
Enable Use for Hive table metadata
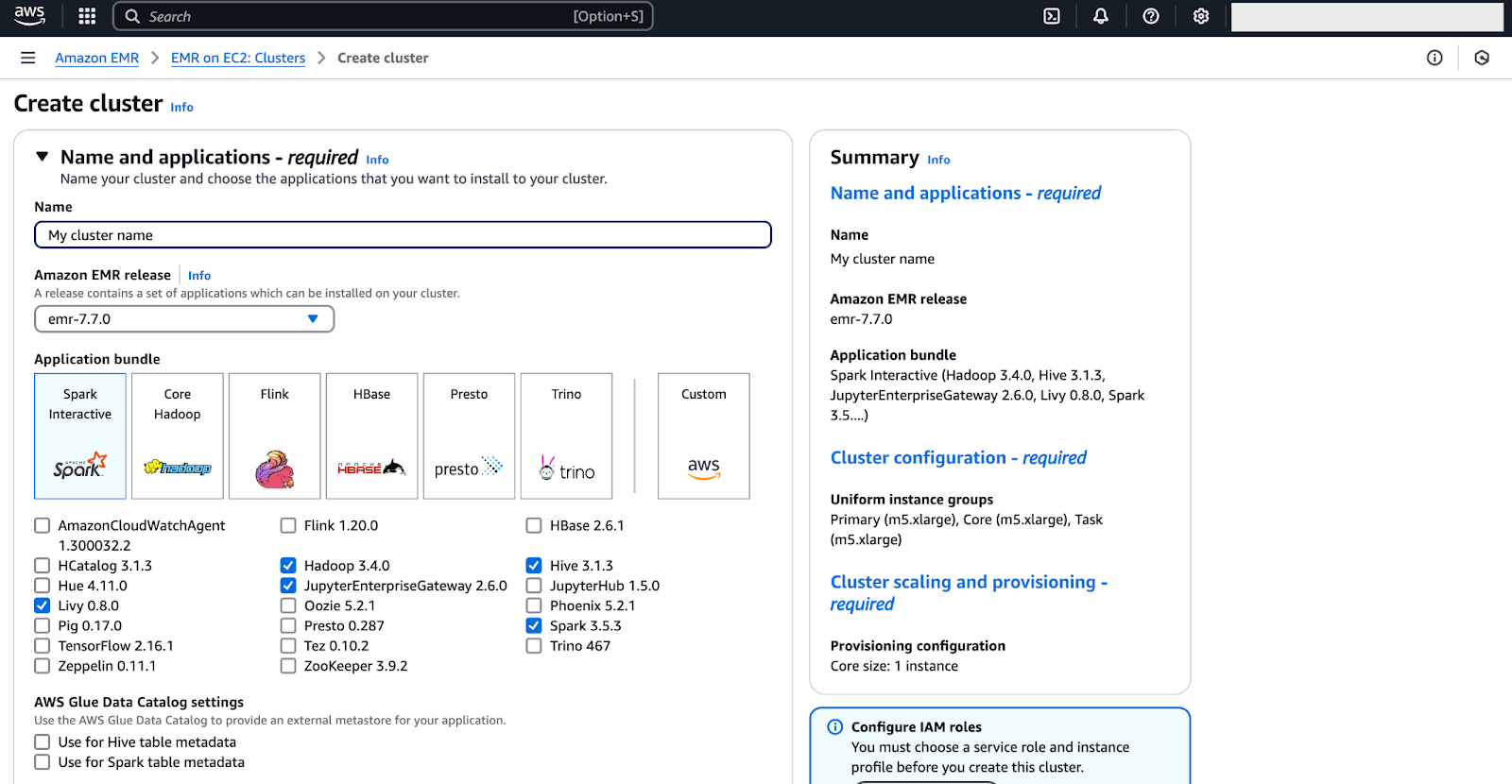(x=43, y=742)
